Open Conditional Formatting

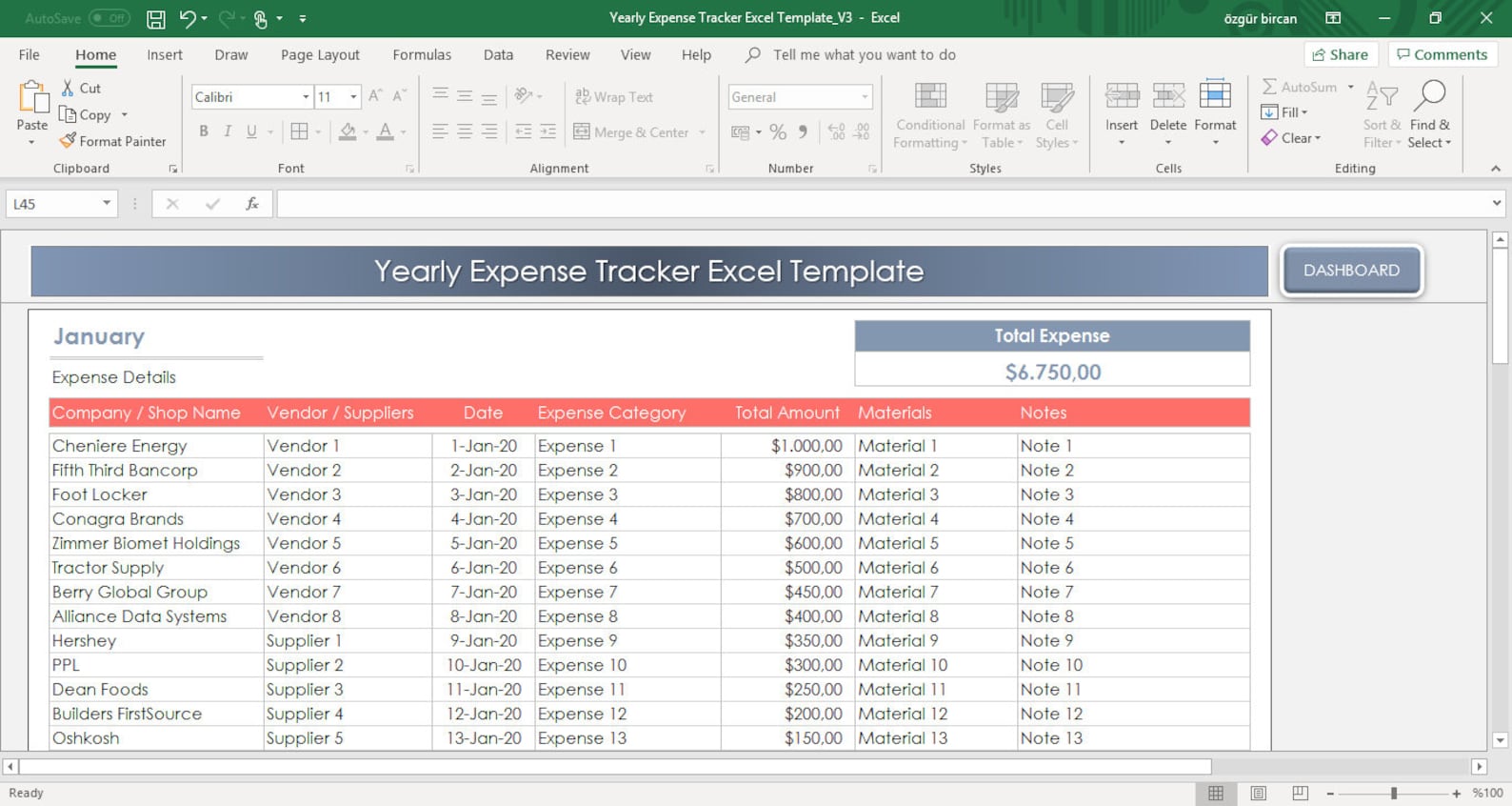[x=930, y=114]
